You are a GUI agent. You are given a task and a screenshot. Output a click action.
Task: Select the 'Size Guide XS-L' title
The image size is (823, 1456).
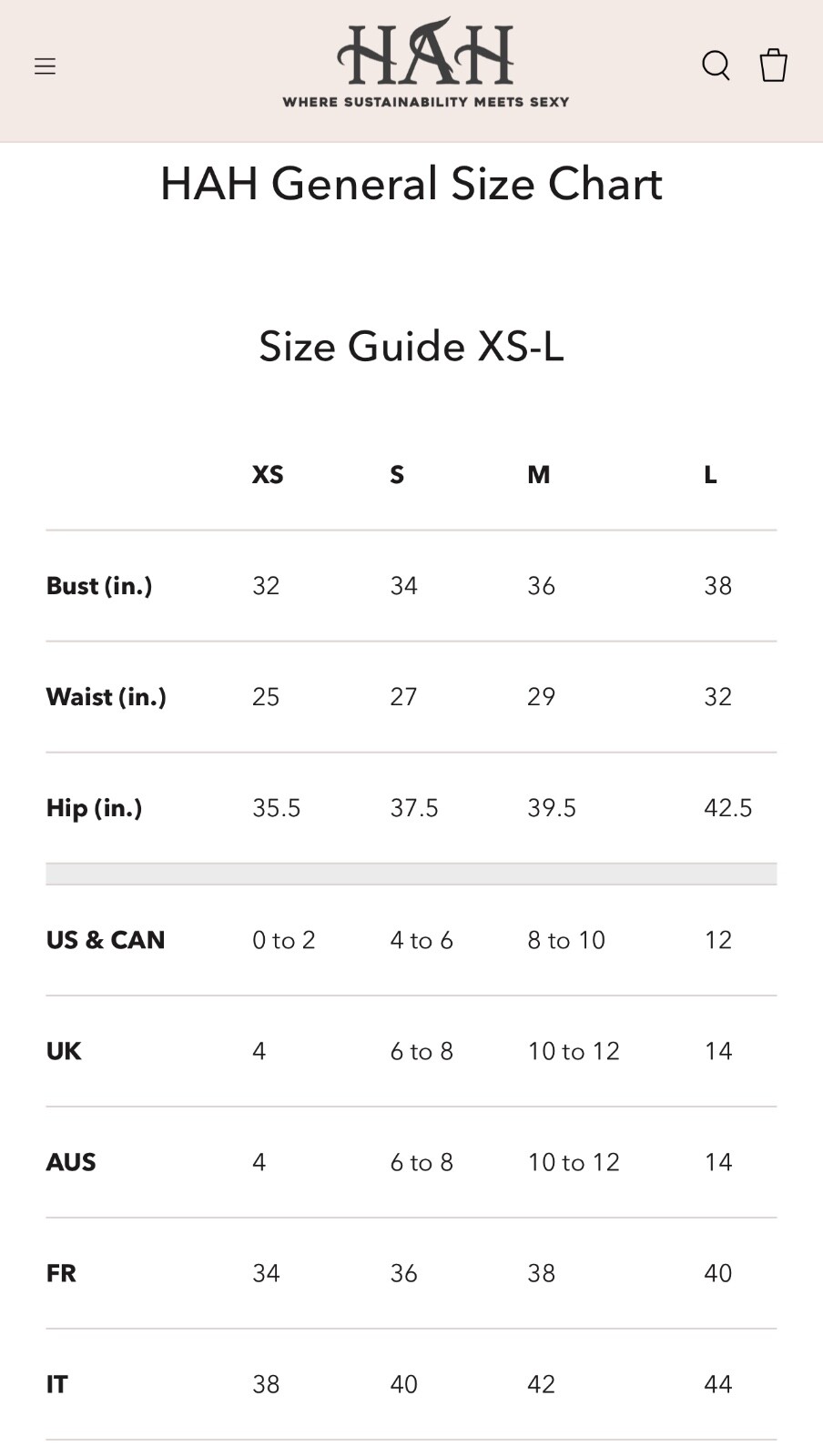pyautogui.click(x=411, y=347)
